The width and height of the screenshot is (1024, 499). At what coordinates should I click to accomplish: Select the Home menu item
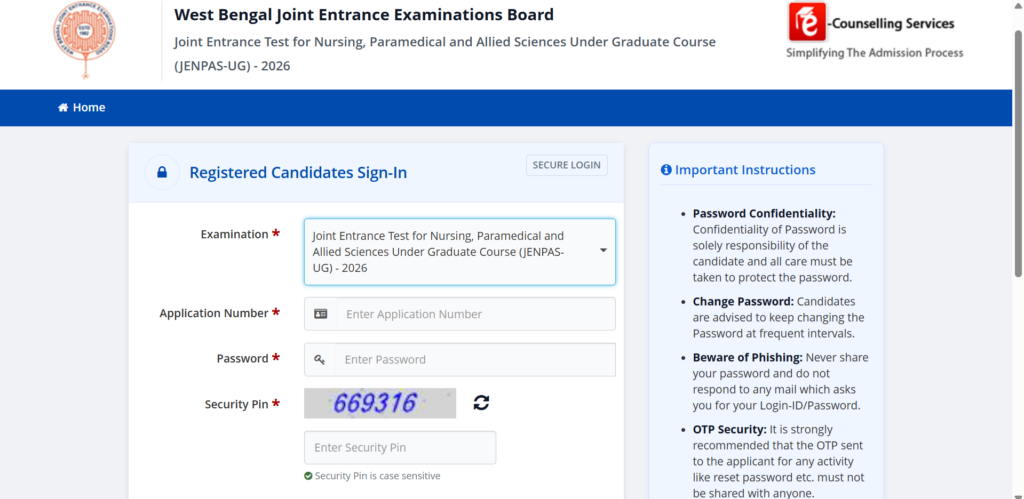[x=82, y=108]
